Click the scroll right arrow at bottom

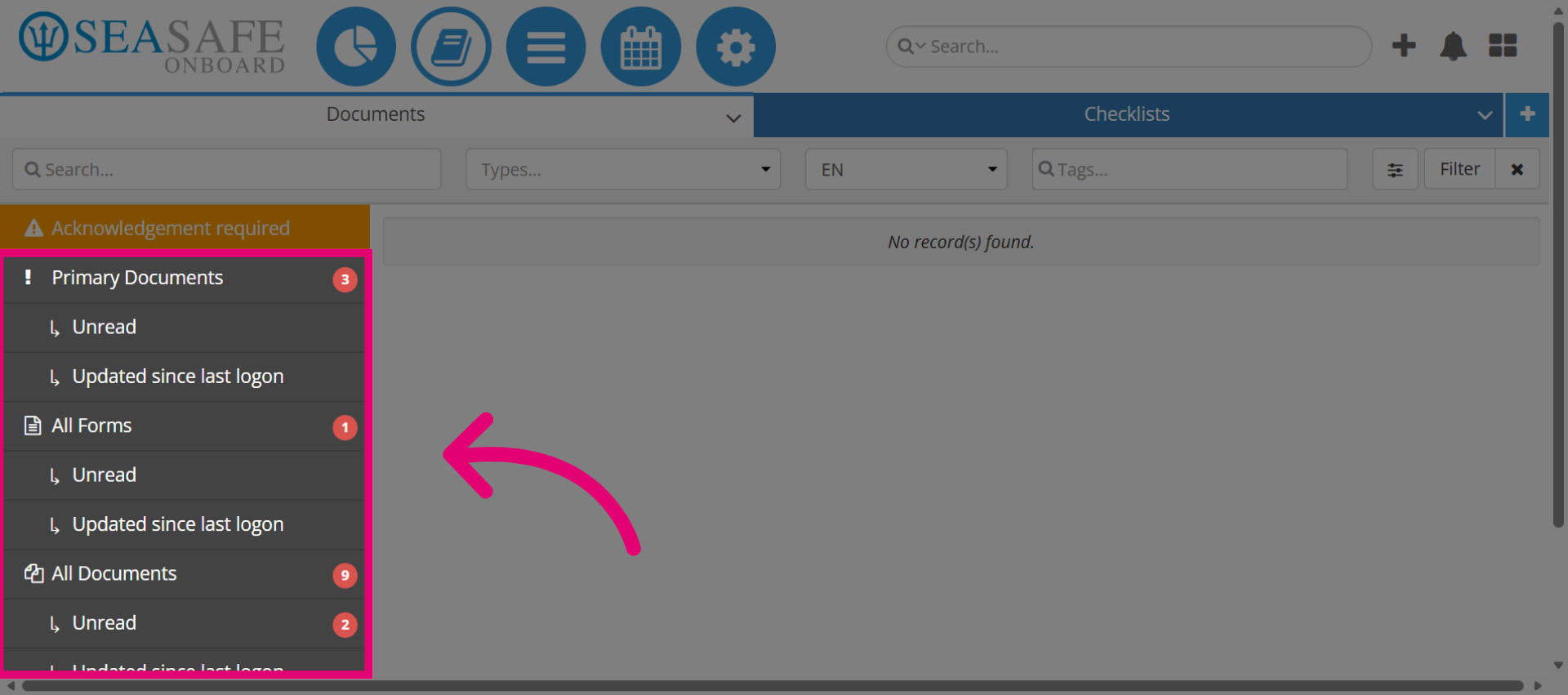coord(1538,686)
